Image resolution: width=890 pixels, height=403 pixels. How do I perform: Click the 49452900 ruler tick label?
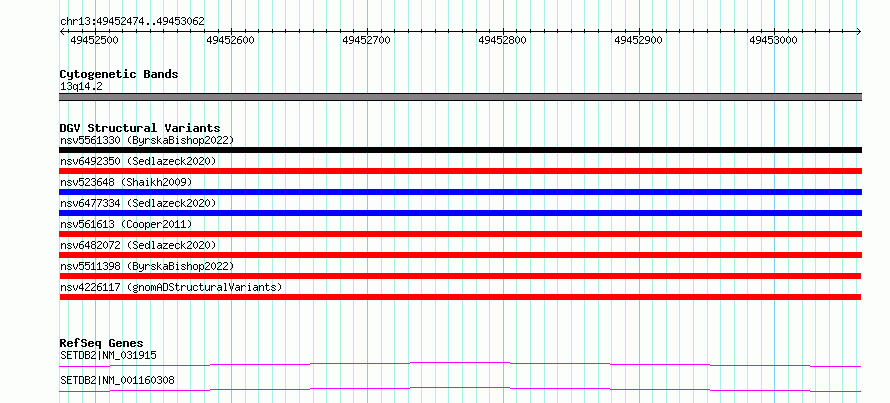(x=639, y=40)
